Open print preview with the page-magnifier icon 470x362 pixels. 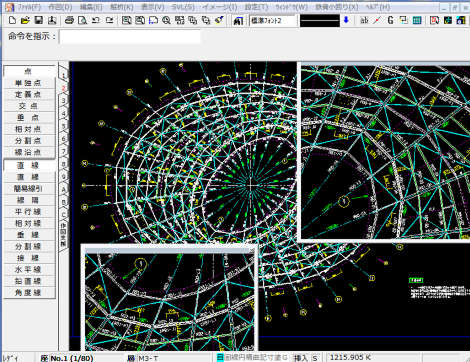point(82,20)
